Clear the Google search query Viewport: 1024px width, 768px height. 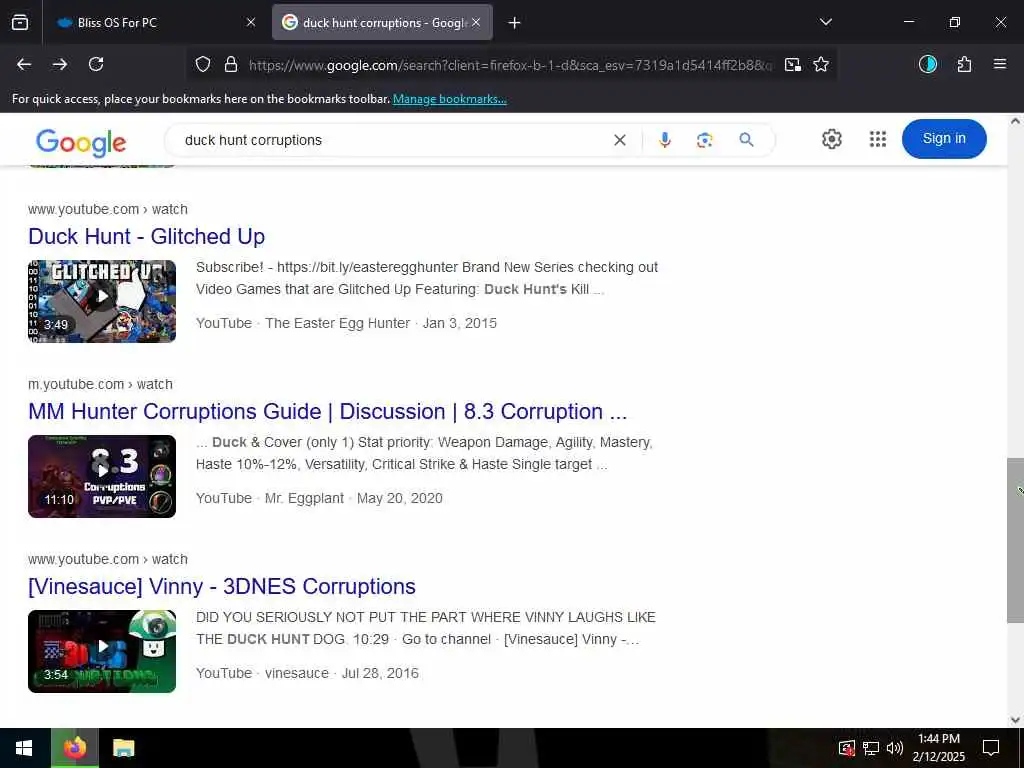point(620,140)
